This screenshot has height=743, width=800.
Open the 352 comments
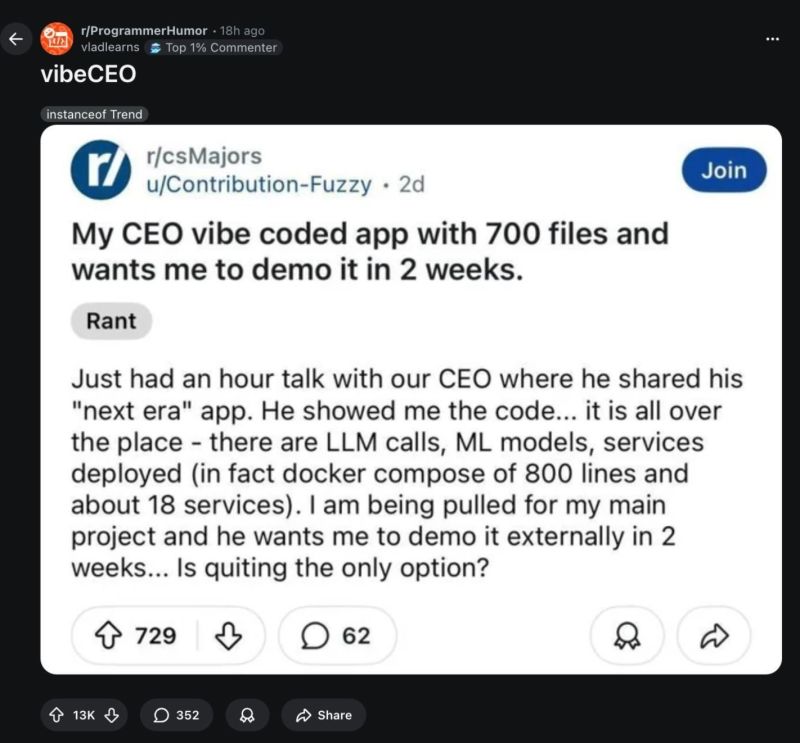click(x=176, y=714)
